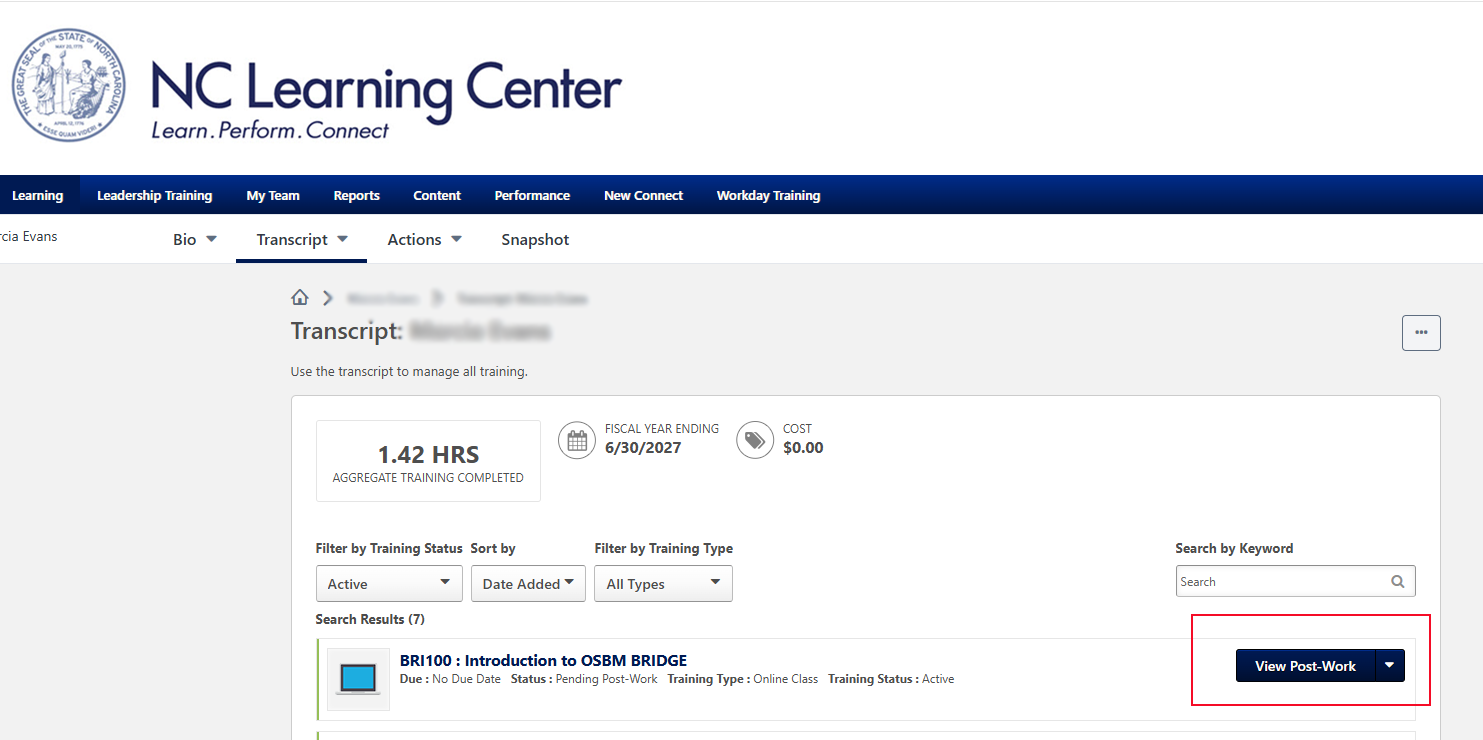Open the Date Added sort dropdown
This screenshot has width=1483, height=740.
(x=528, y=584)
